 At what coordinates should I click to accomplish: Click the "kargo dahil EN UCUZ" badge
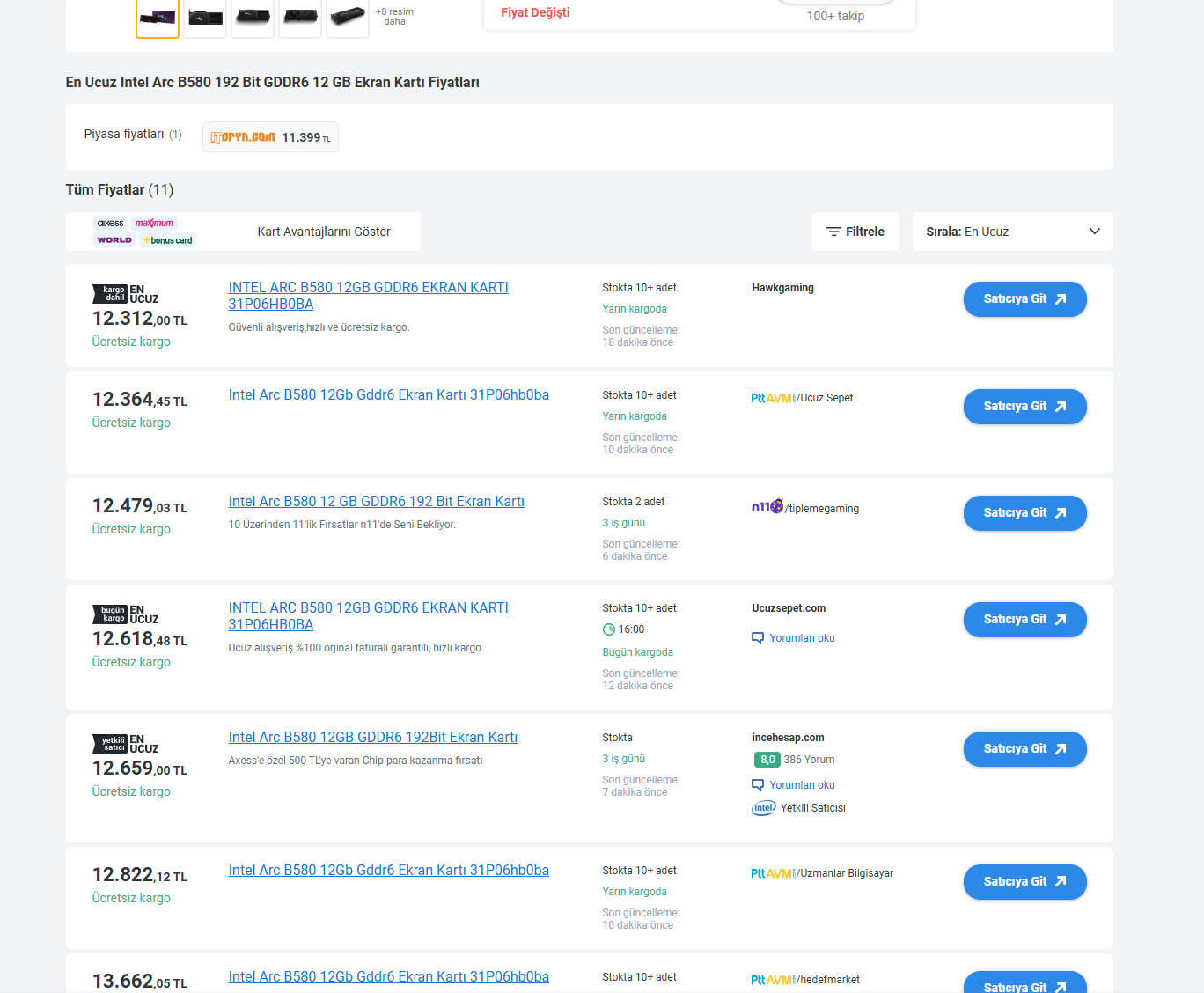tap(126, 294)
